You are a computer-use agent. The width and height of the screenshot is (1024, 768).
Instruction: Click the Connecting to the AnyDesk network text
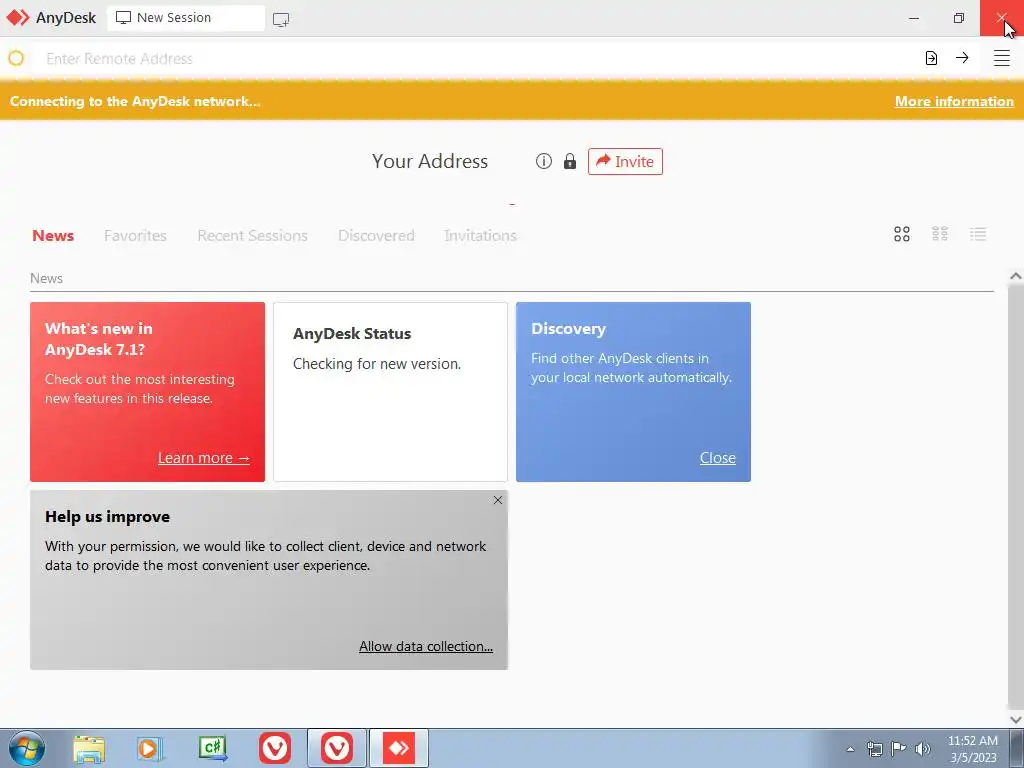(x=135, y=101)
